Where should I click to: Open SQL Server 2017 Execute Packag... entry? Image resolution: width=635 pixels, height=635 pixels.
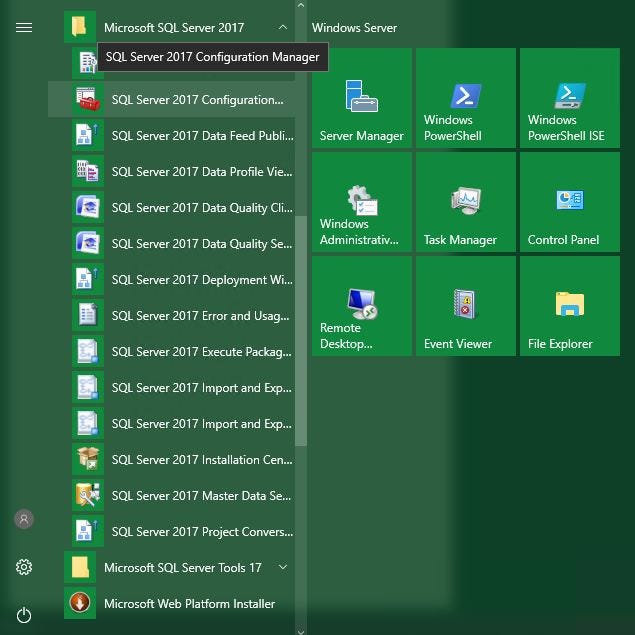coord(172,351)
